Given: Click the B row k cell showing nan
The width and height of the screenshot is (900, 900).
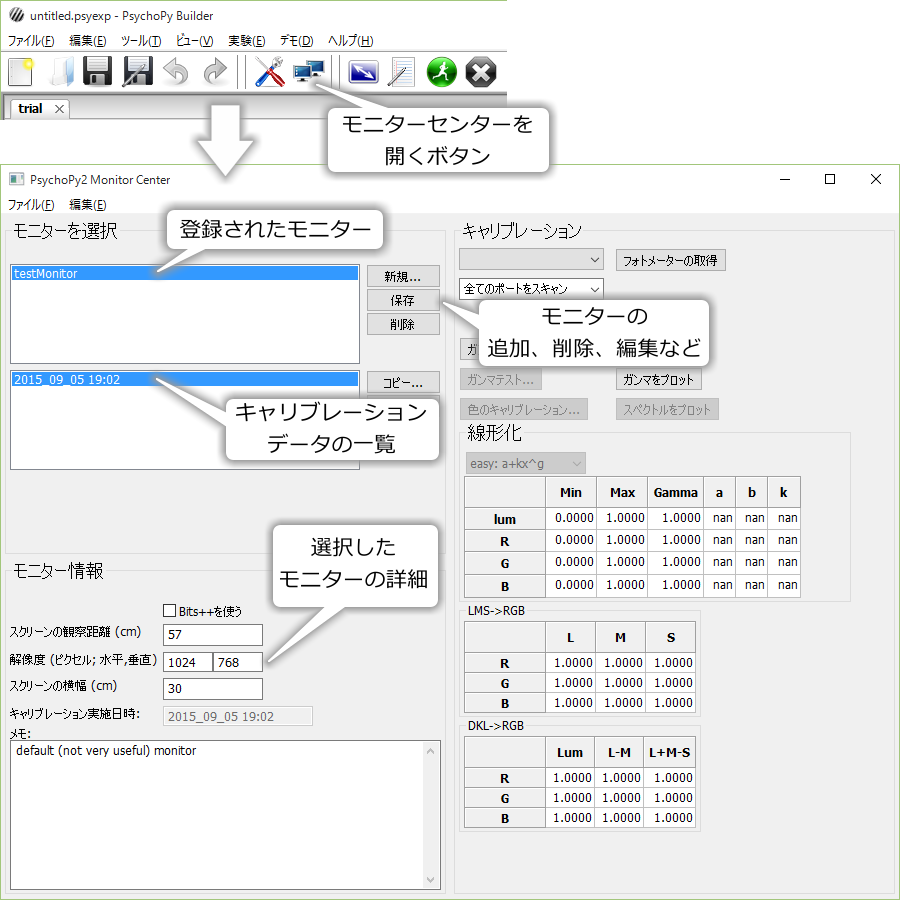Looking at the screenshot, I should (x=784, y=585).
